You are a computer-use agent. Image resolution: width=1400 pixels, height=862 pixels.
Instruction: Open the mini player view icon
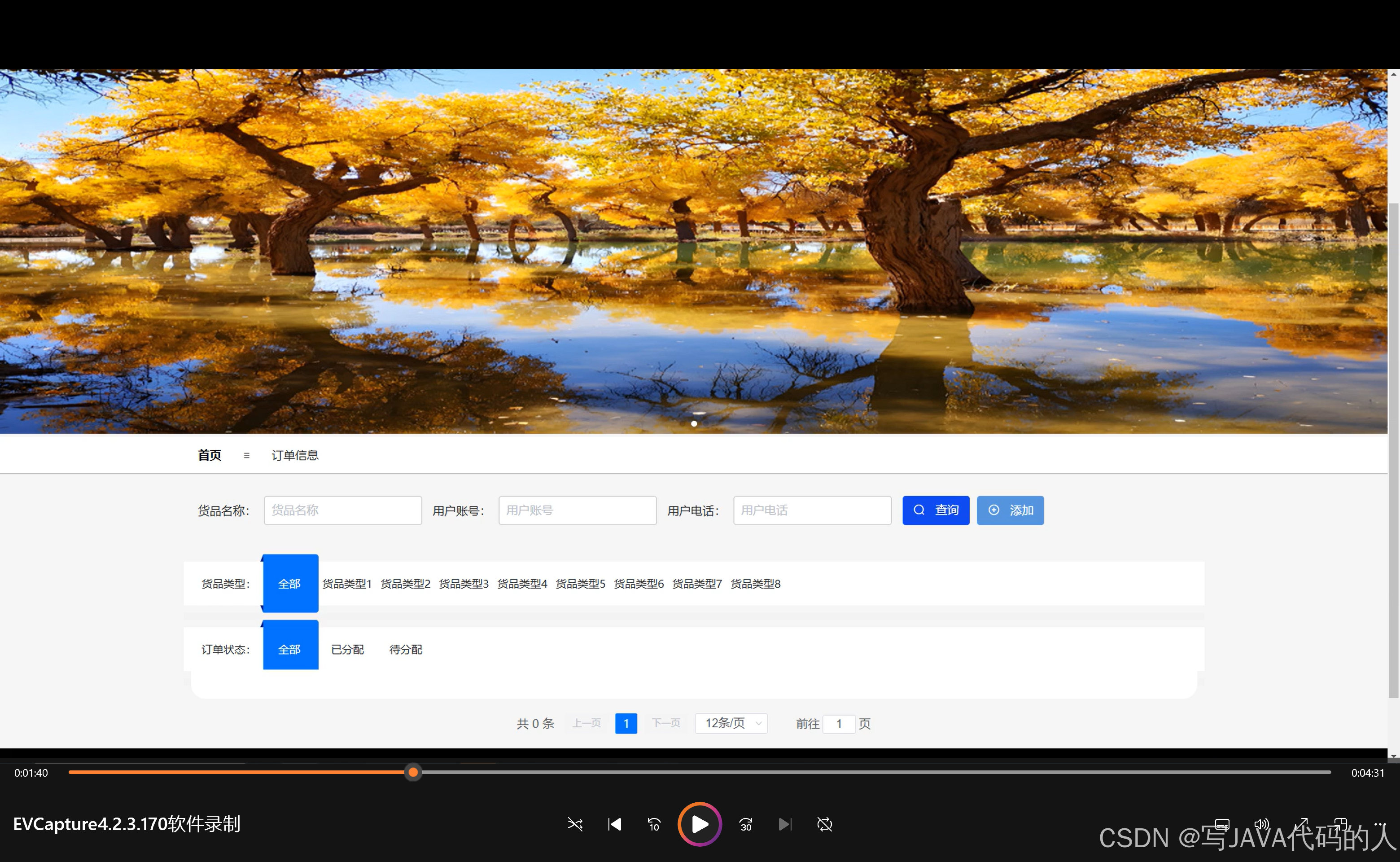coord(1340,824)
